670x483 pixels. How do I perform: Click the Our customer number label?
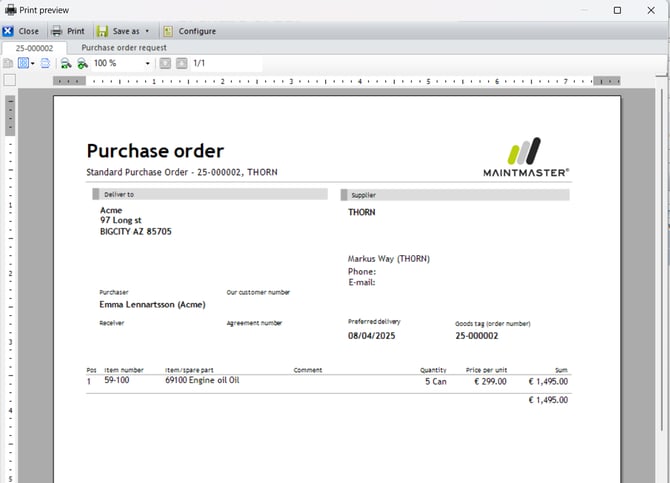pyautogui.click(x=258, y=292)
